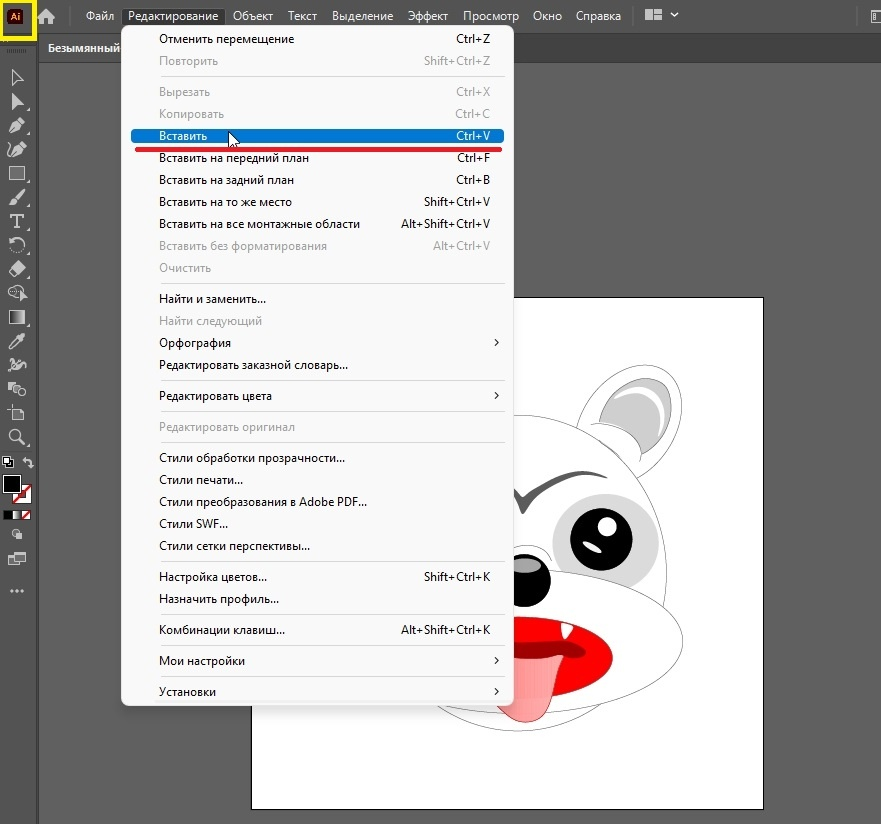Select the Gradient tool
This screenshot has height=824, width=881.
(x=16, y=317)
